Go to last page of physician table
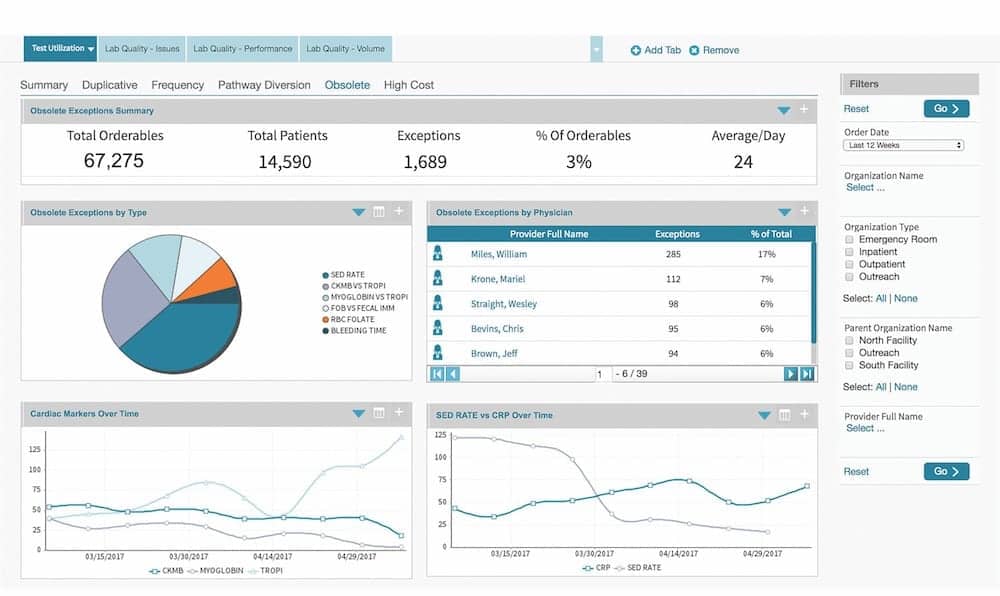 click(806, 373)
